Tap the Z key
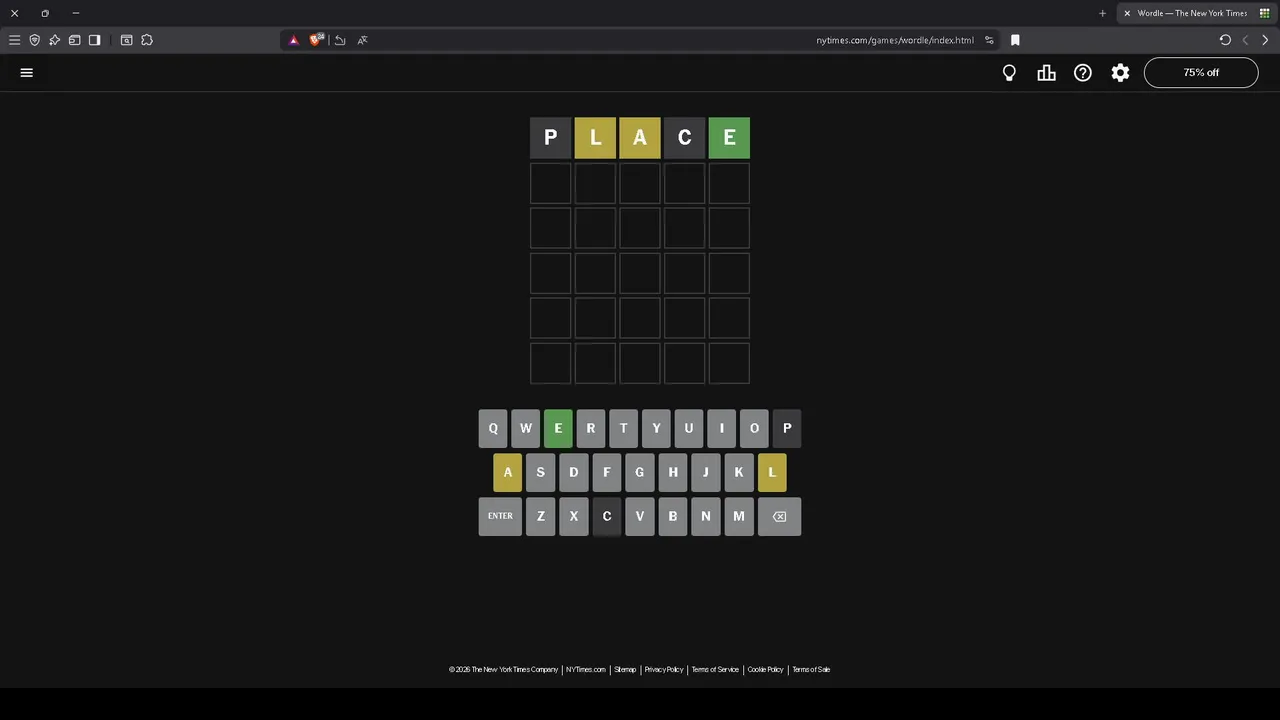 point(540,516)
